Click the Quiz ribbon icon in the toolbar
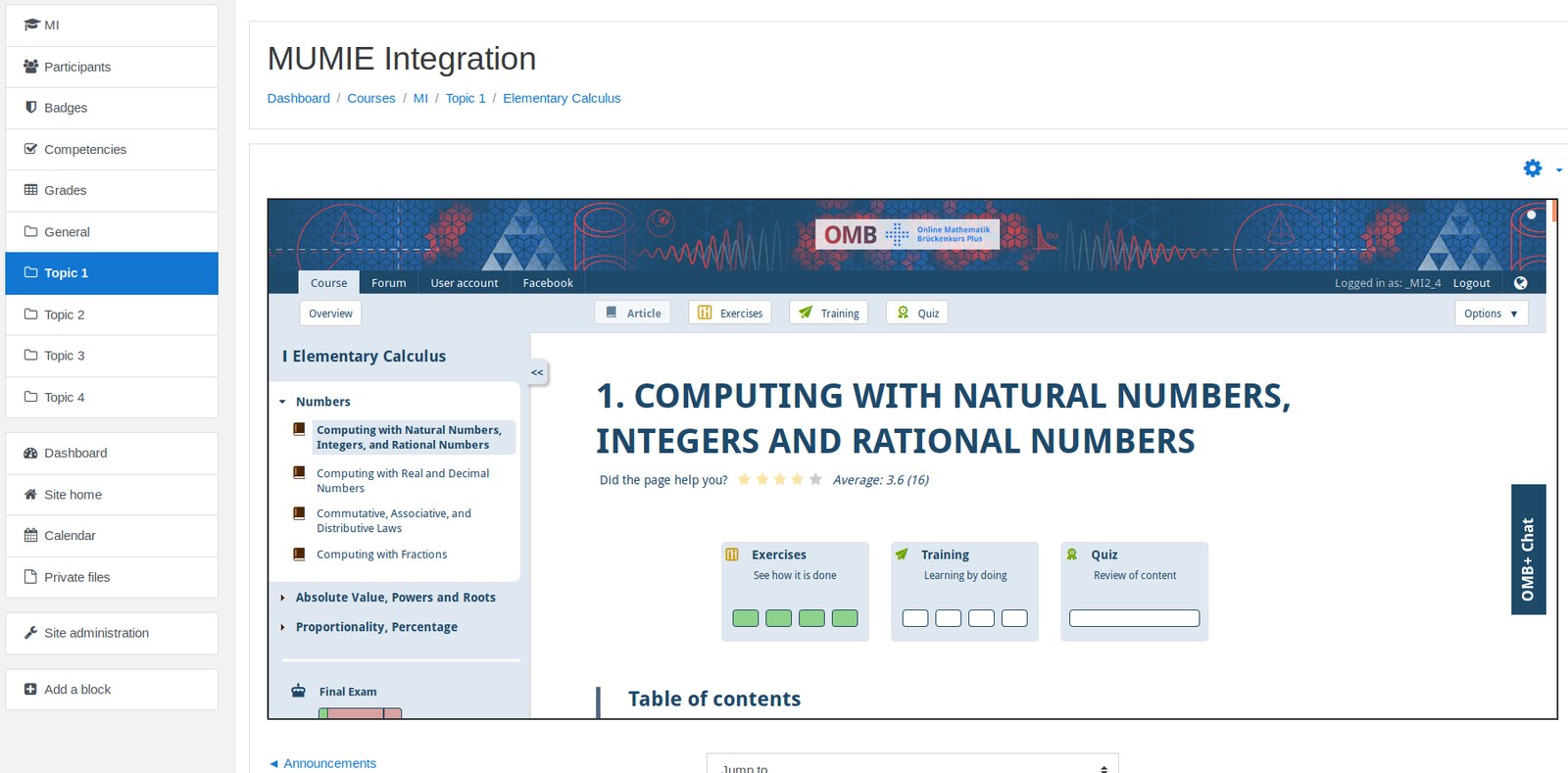1568x773 pixels. tap(903, 313)
